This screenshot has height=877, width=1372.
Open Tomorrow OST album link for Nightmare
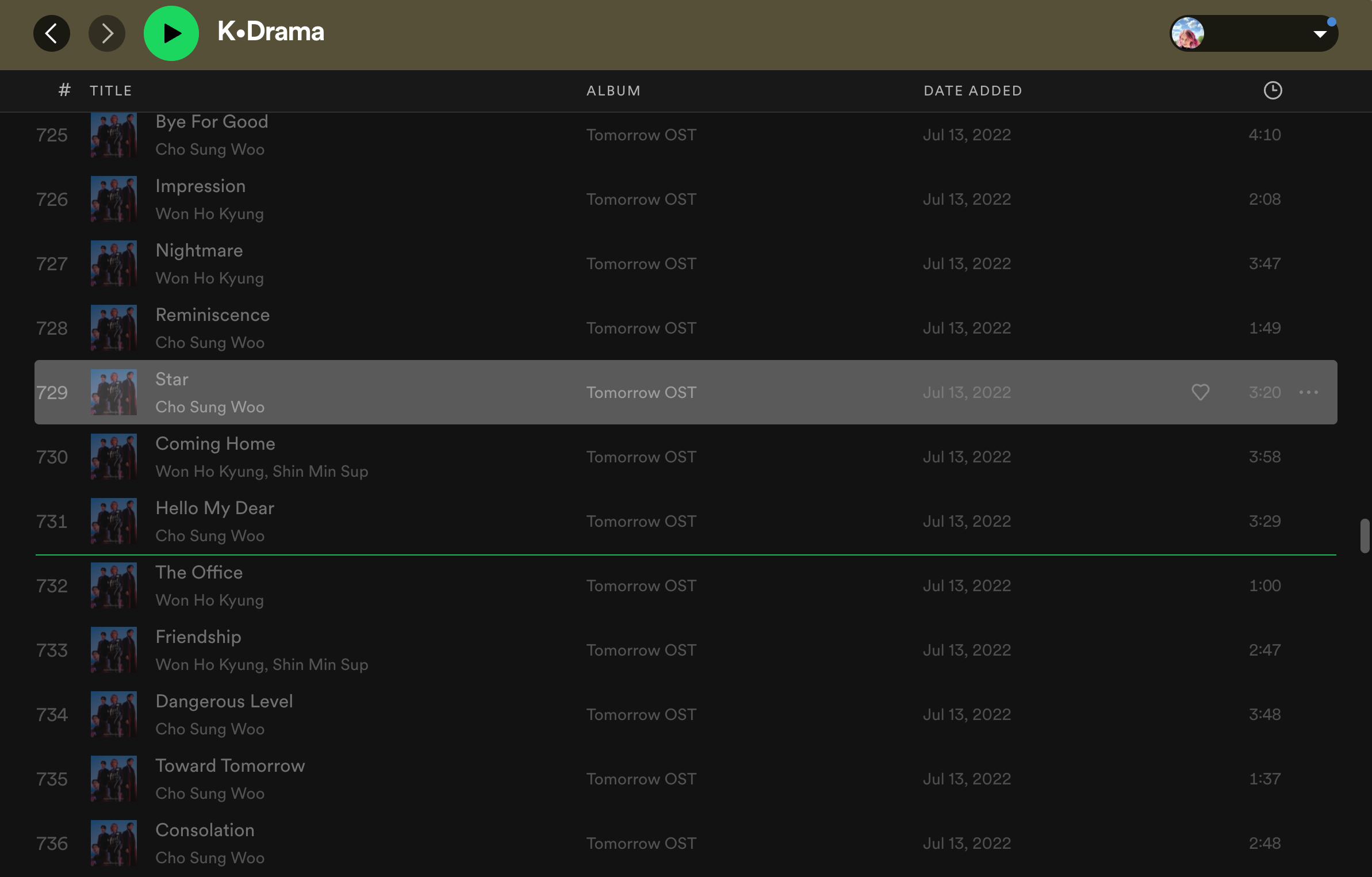point(641,264)
